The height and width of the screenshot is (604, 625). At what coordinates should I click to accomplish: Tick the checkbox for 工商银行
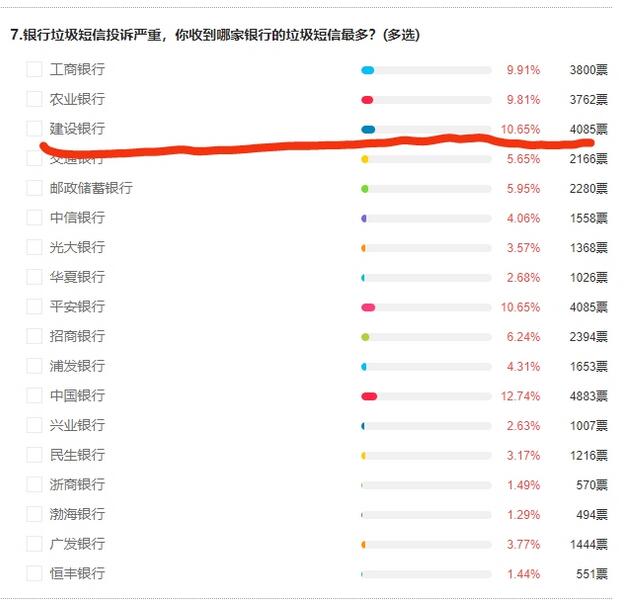pos(34,69)
